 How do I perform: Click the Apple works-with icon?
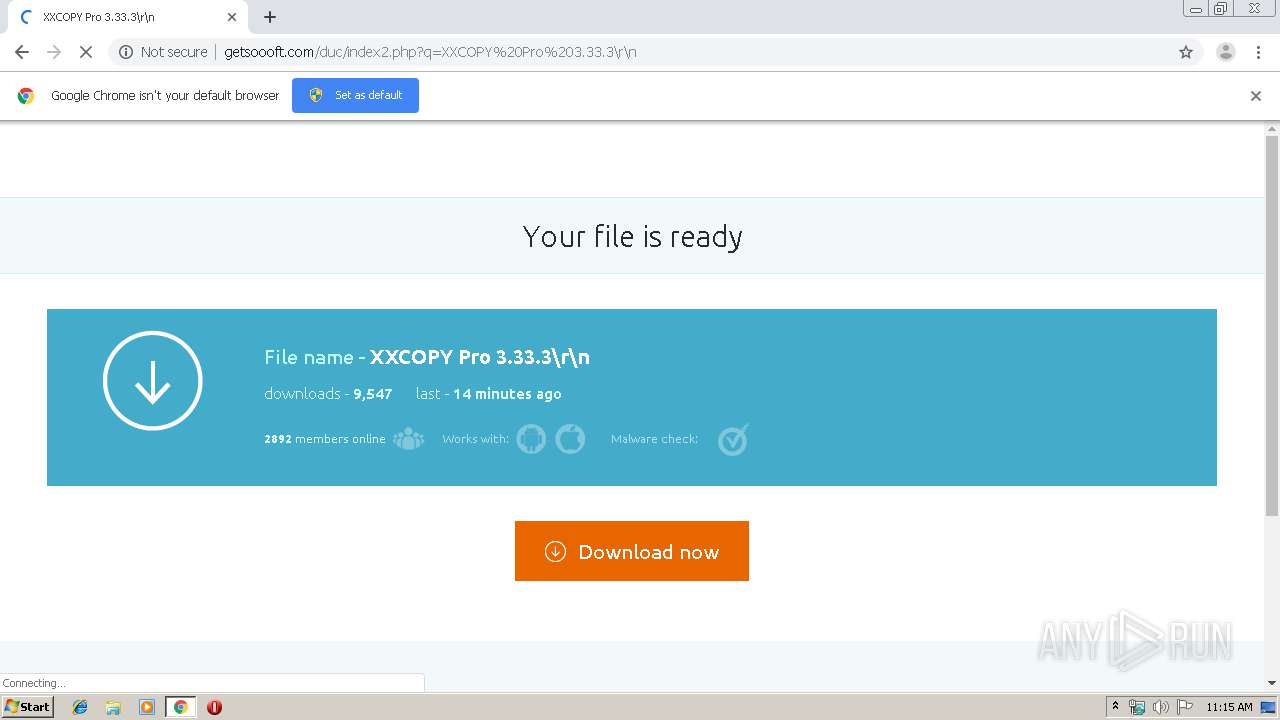coord(570,439)
